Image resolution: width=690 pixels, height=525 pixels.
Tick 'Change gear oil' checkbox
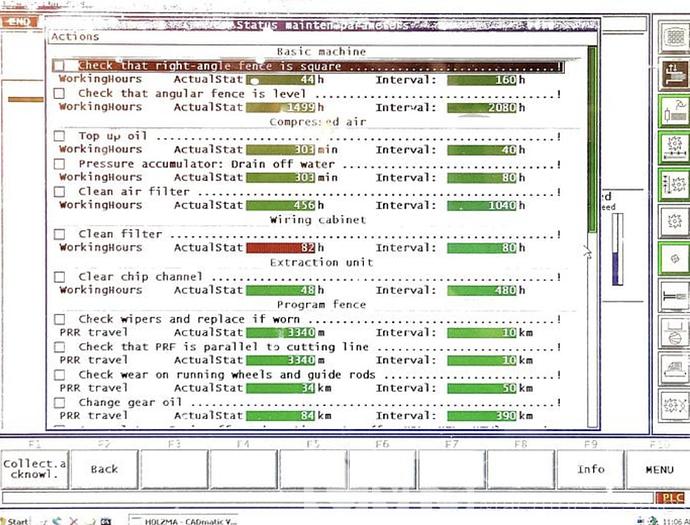pyautogui.click(x=59, y=402)
